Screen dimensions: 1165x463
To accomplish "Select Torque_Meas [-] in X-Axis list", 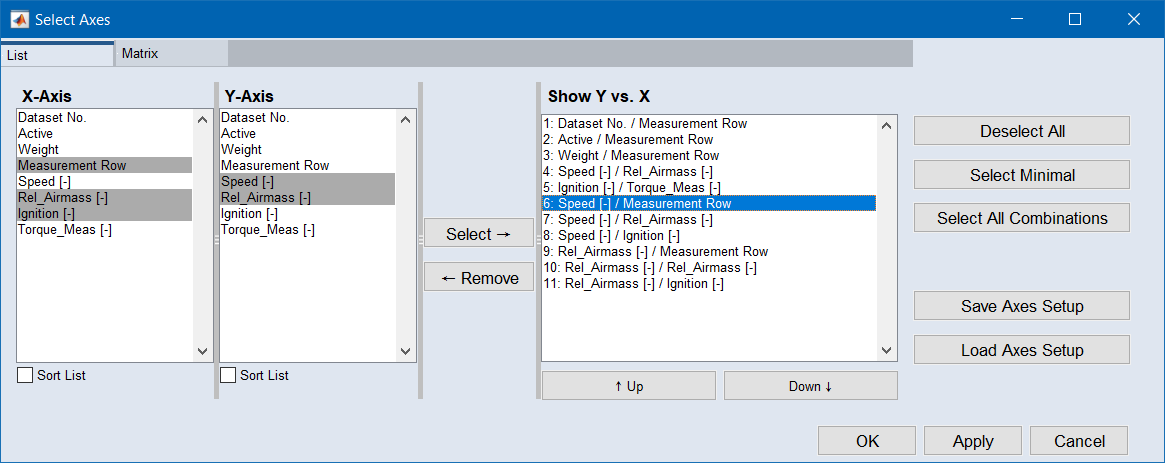I will pyautogui.click(x=65, y=230).
